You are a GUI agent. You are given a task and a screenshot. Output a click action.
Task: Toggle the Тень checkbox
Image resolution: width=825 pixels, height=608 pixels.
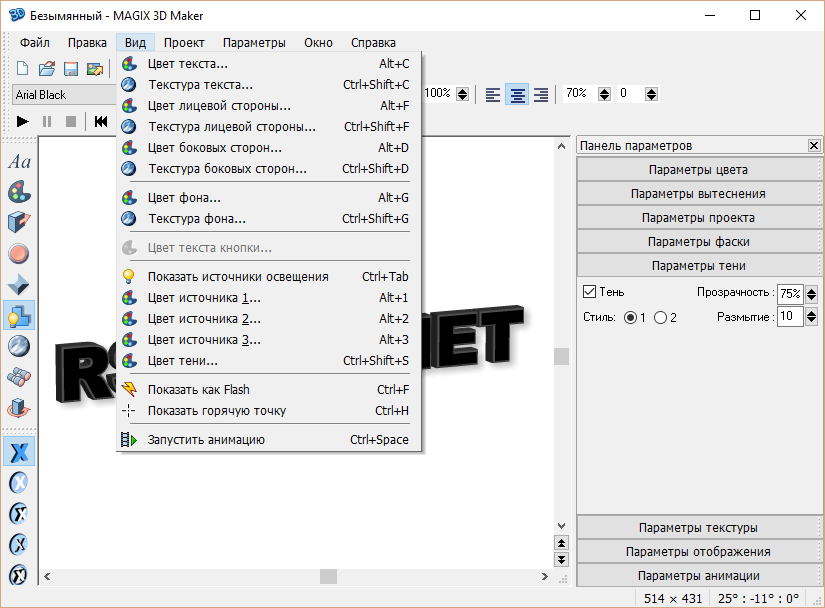[589, 291]
